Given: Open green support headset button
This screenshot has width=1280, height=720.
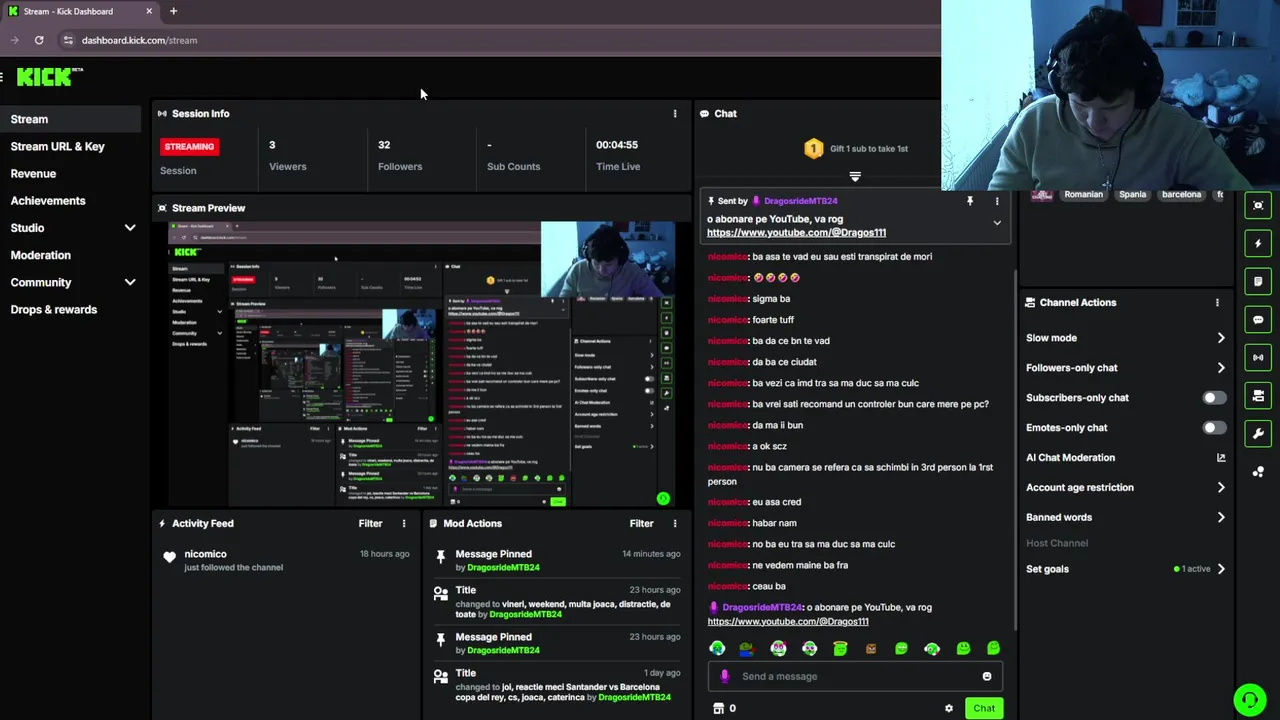Looking at the screenshot, I should [x=1249, y=699].
